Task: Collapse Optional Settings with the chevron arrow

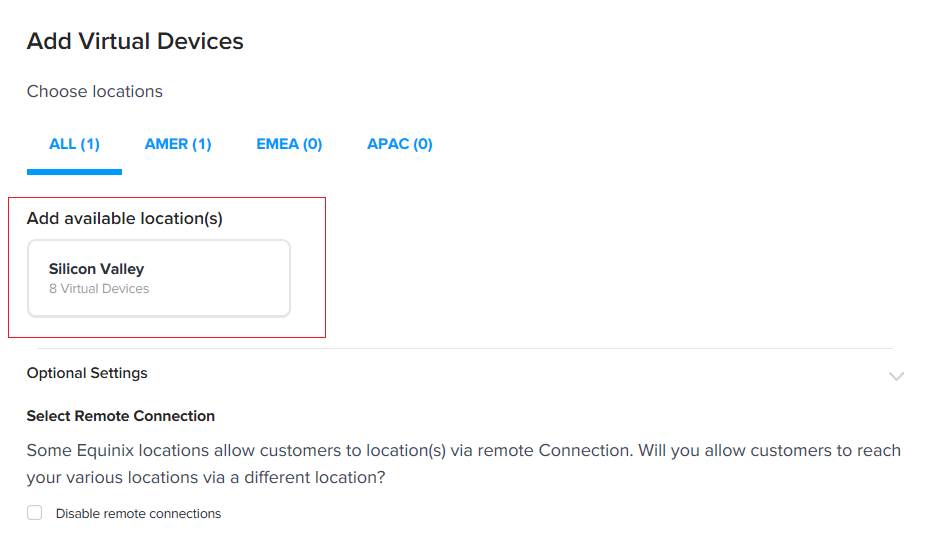Action: pyautogui.click(x=896, y=376)
